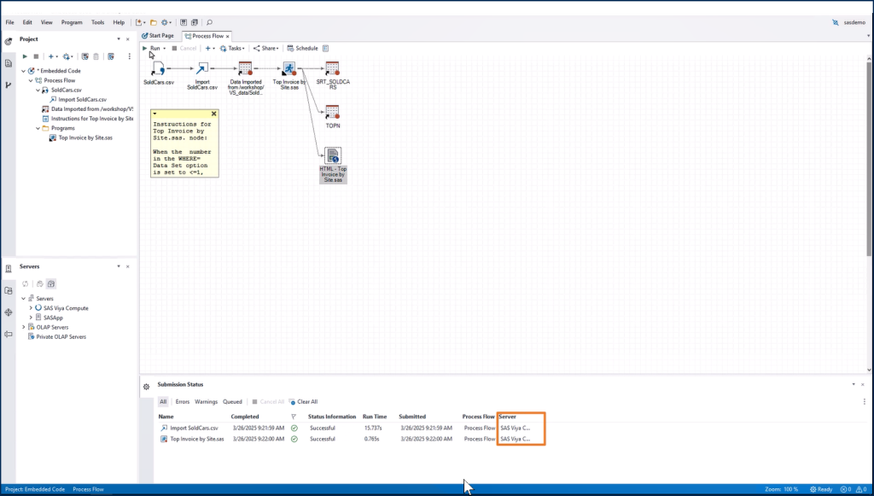The height and width of the screenshot is (496, 874).
Task: Expand the OLAP Servers node
Action: [23, 327]
